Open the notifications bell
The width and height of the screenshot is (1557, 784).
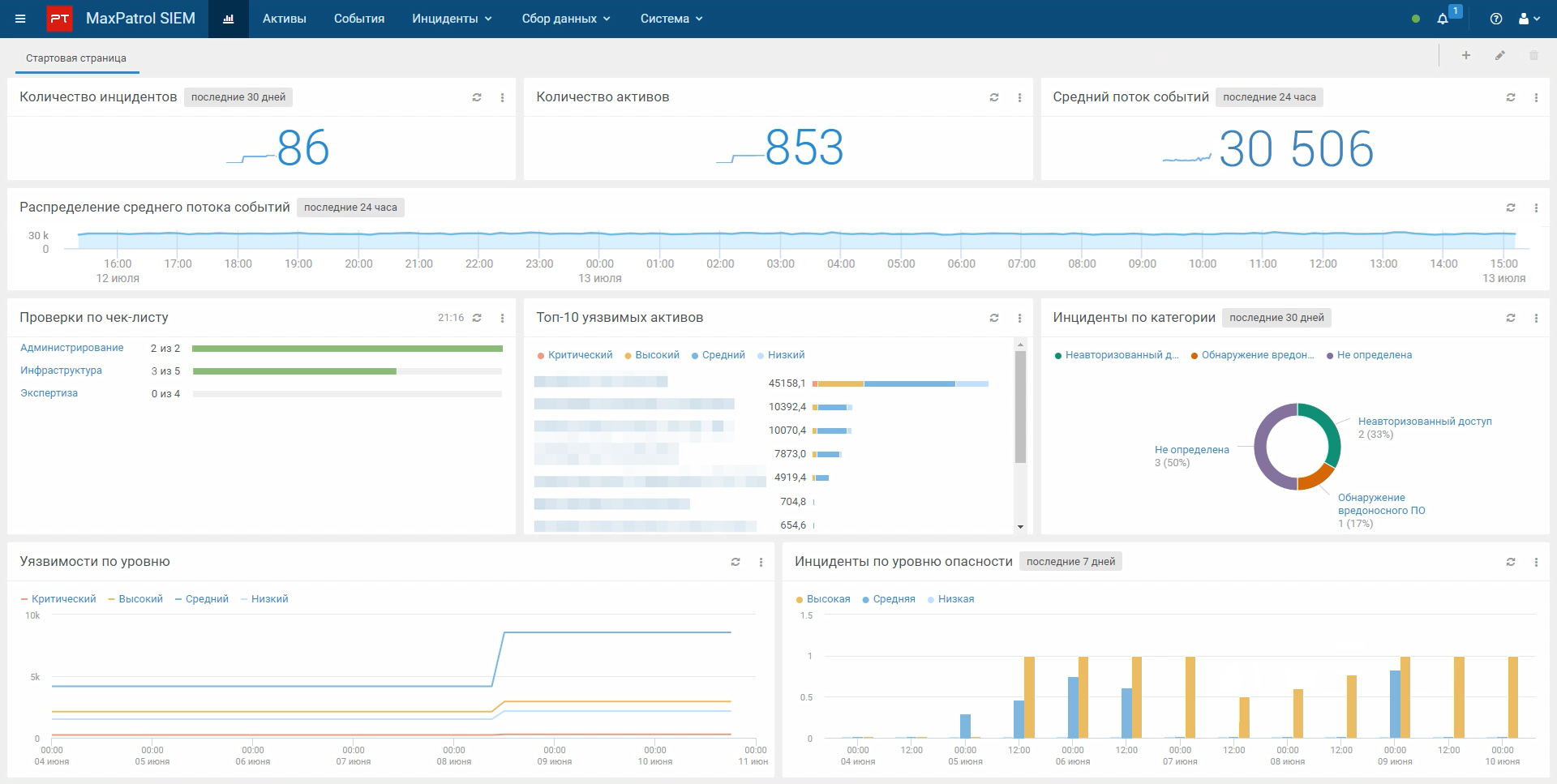point(1443,19)
